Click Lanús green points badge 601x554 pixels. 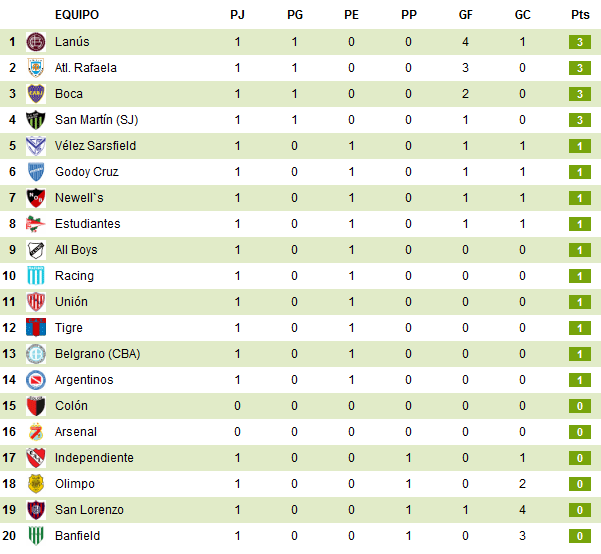(x=580, y=42)
